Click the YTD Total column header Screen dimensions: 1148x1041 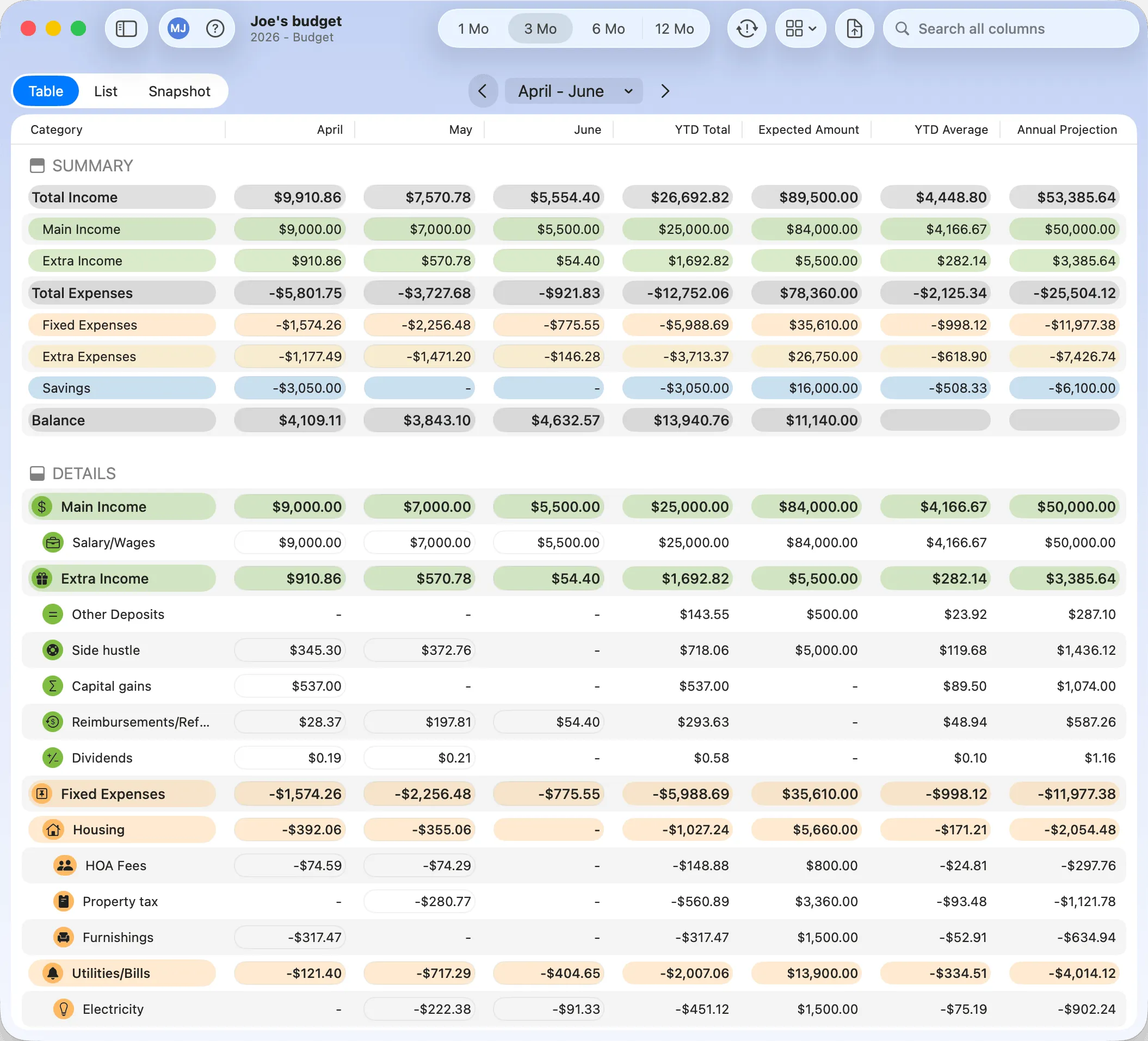702,130
